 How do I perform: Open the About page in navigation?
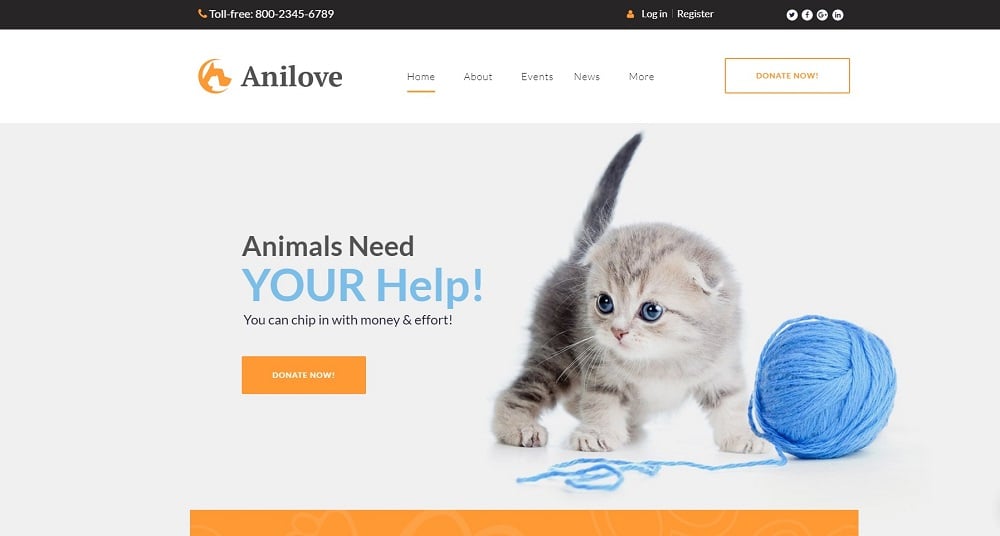pos(478,77)
